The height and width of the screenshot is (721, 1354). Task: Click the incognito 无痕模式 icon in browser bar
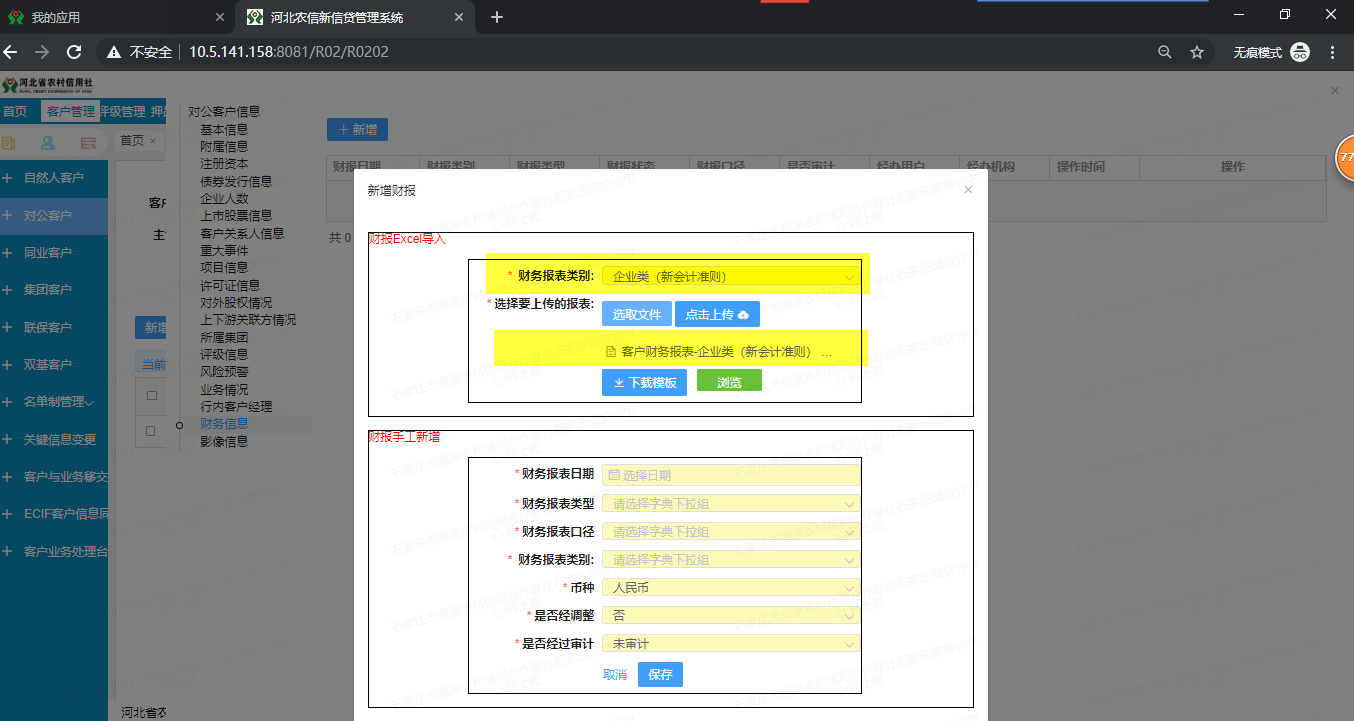click(1299, 51)
